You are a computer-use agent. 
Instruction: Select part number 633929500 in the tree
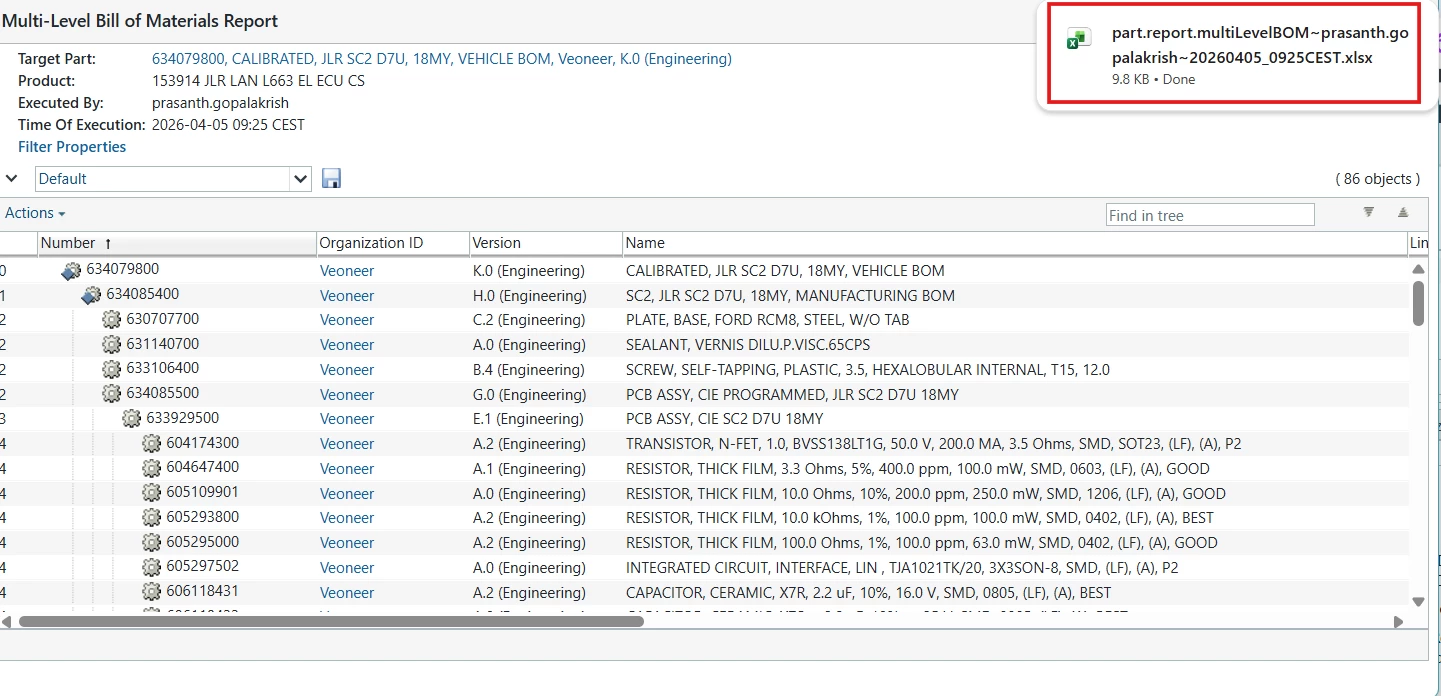click(x=183, y=418)
